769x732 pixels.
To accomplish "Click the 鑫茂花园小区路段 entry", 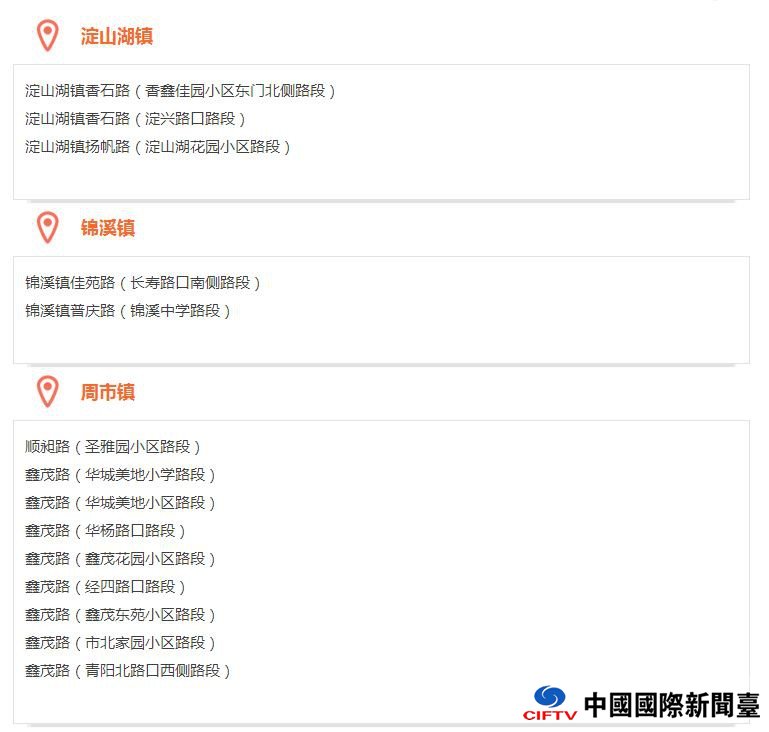I will (x=120, y=558).
